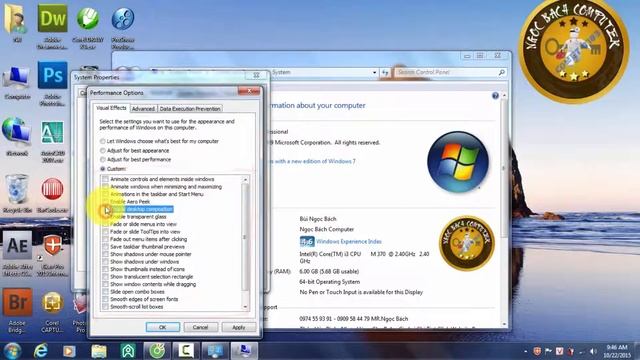640x360 pixels.
Task: Switch to Cốc Cốc browser on taskbar
Action: [157, 351]
